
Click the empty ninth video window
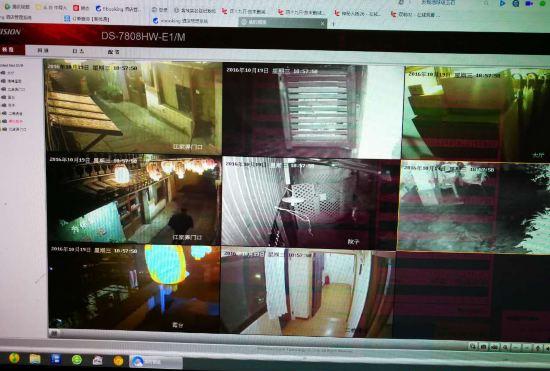coord(472,296)
